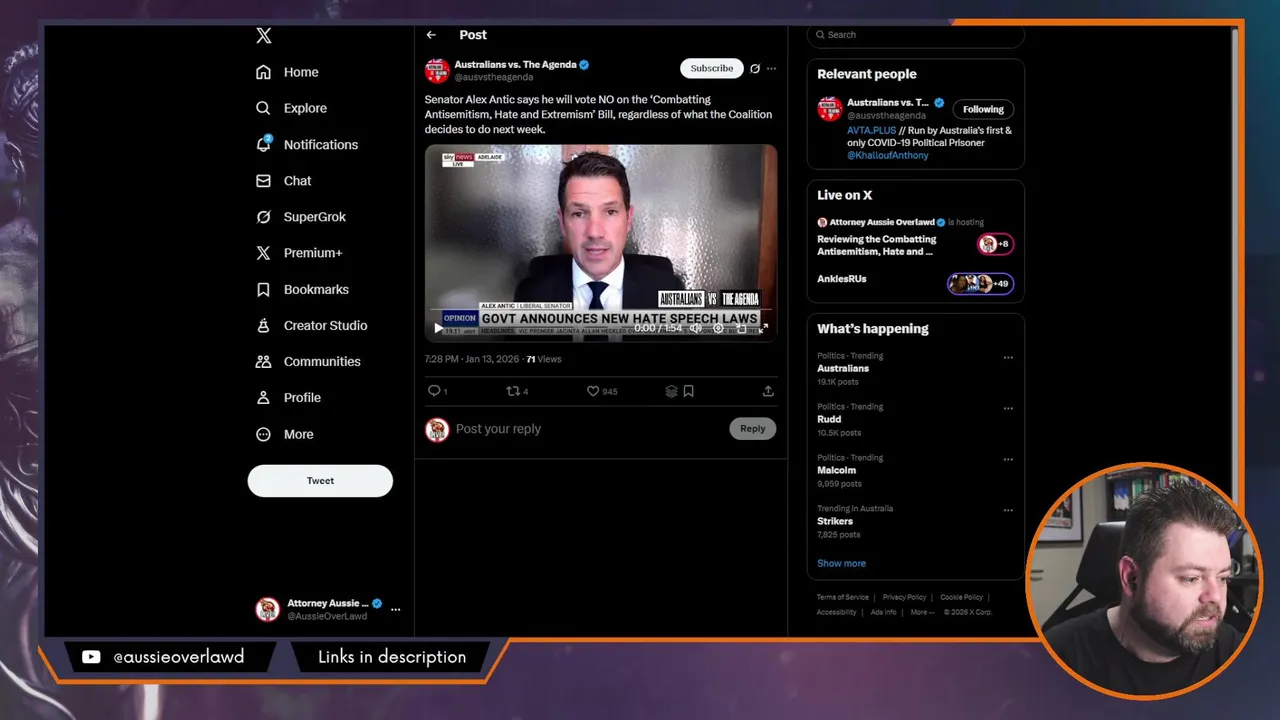1280x720 pixels.
Task: Open Explore in the sidebar
Action: click(x=292, y=108)
